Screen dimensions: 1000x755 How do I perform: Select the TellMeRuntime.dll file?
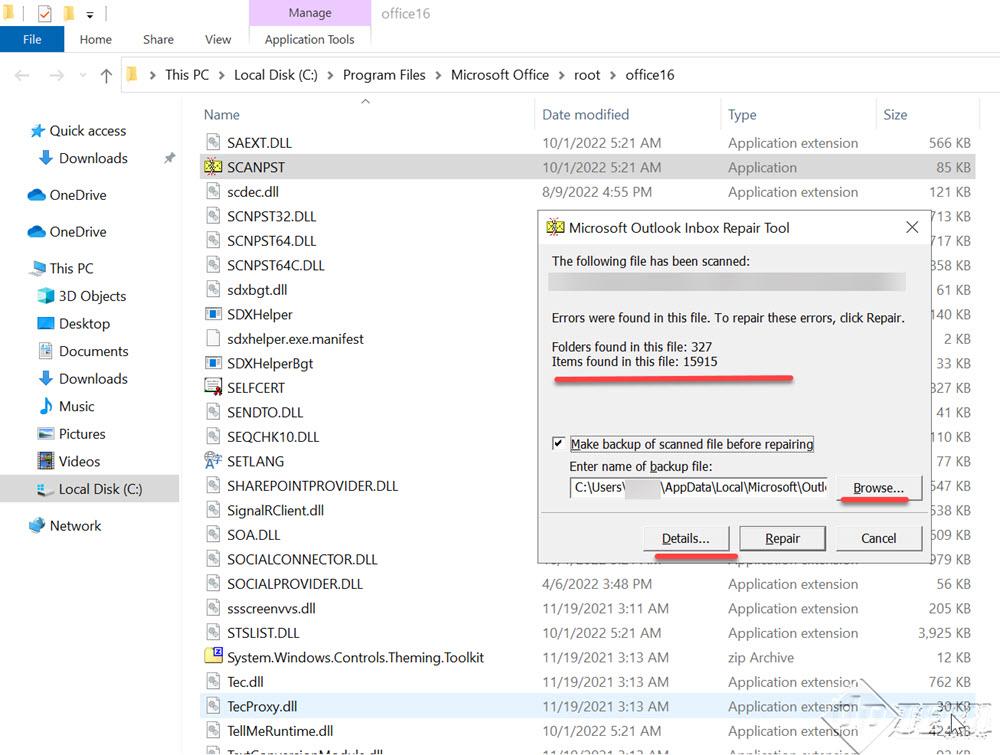click(587, 731)
